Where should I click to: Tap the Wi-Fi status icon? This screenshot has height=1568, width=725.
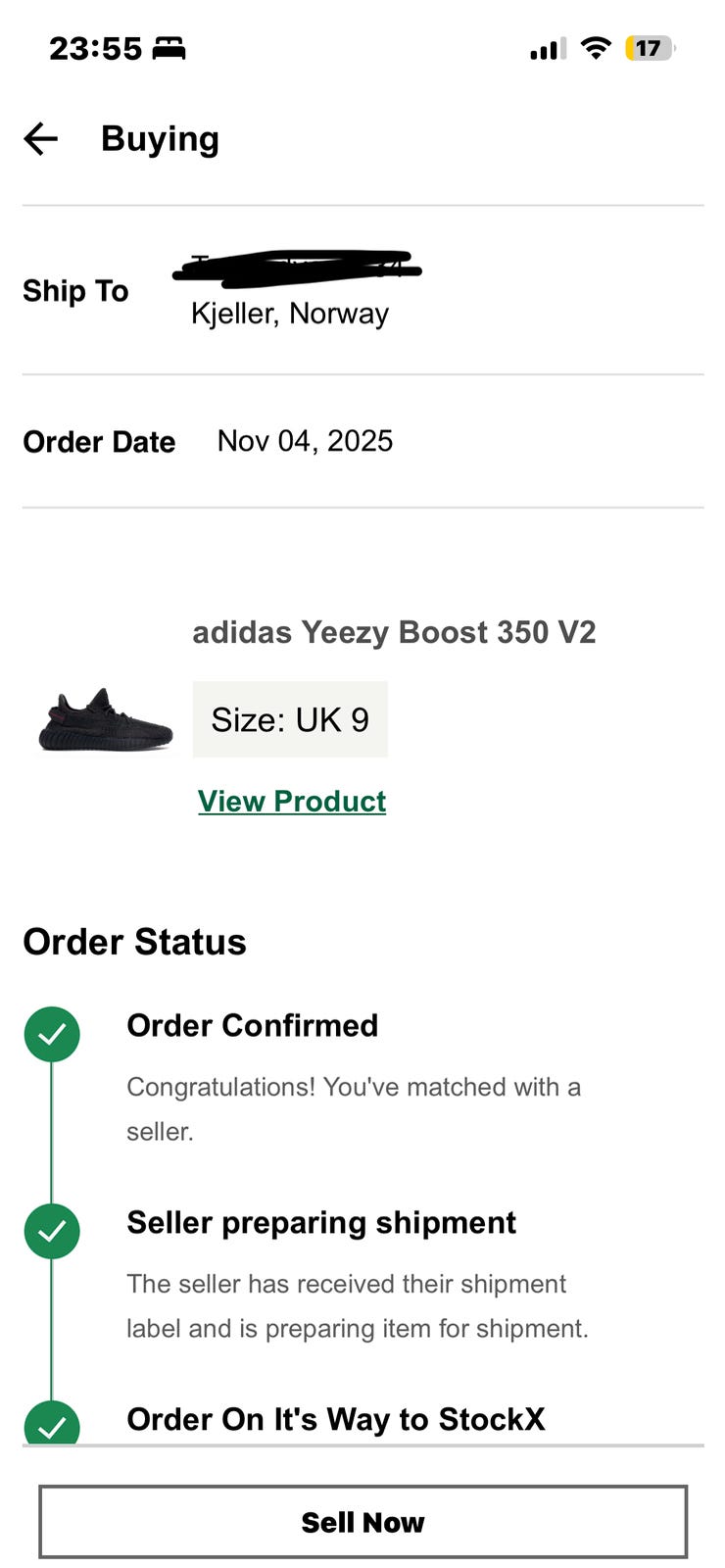coord(595,48)
